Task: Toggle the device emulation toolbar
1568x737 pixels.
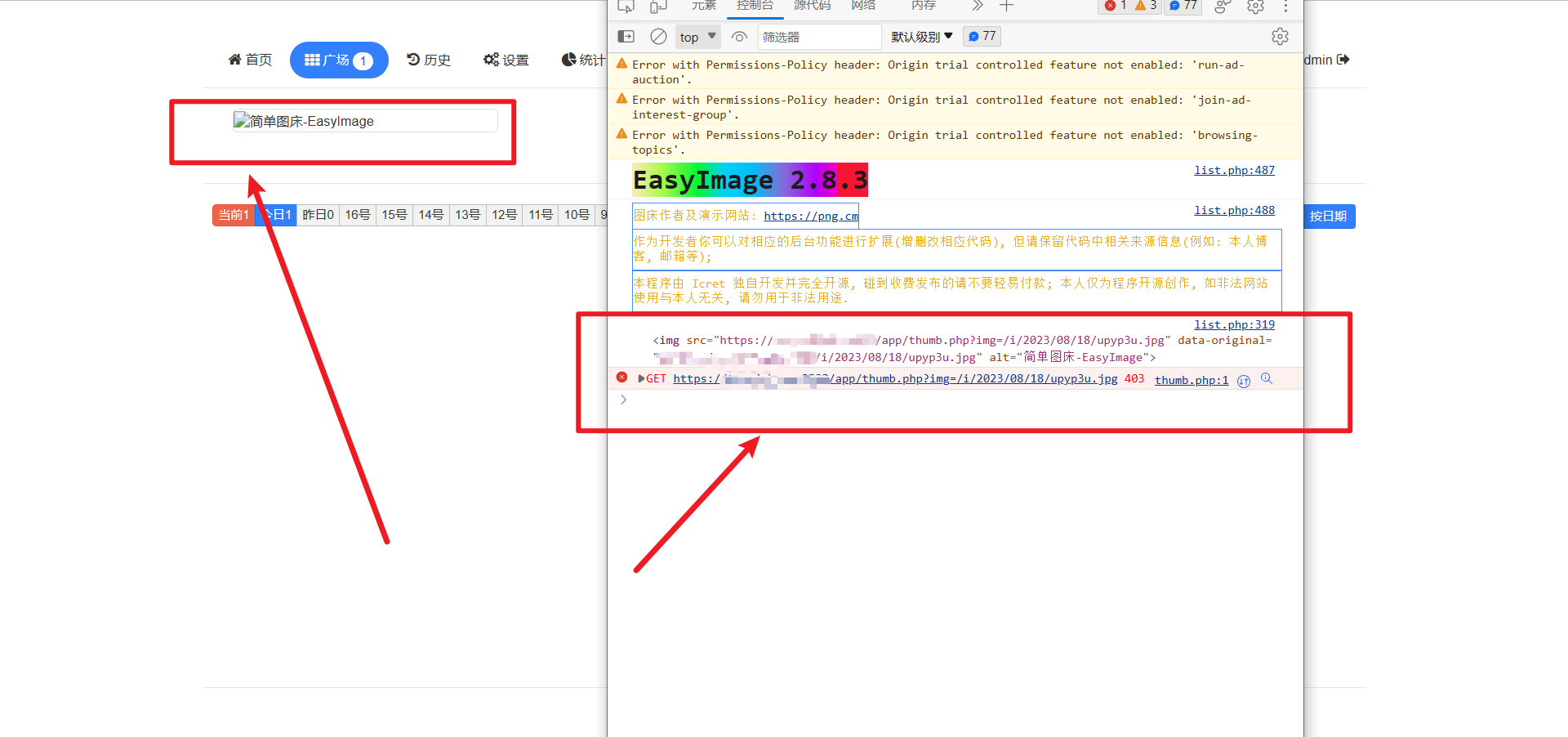Action: tap(657, 6)
